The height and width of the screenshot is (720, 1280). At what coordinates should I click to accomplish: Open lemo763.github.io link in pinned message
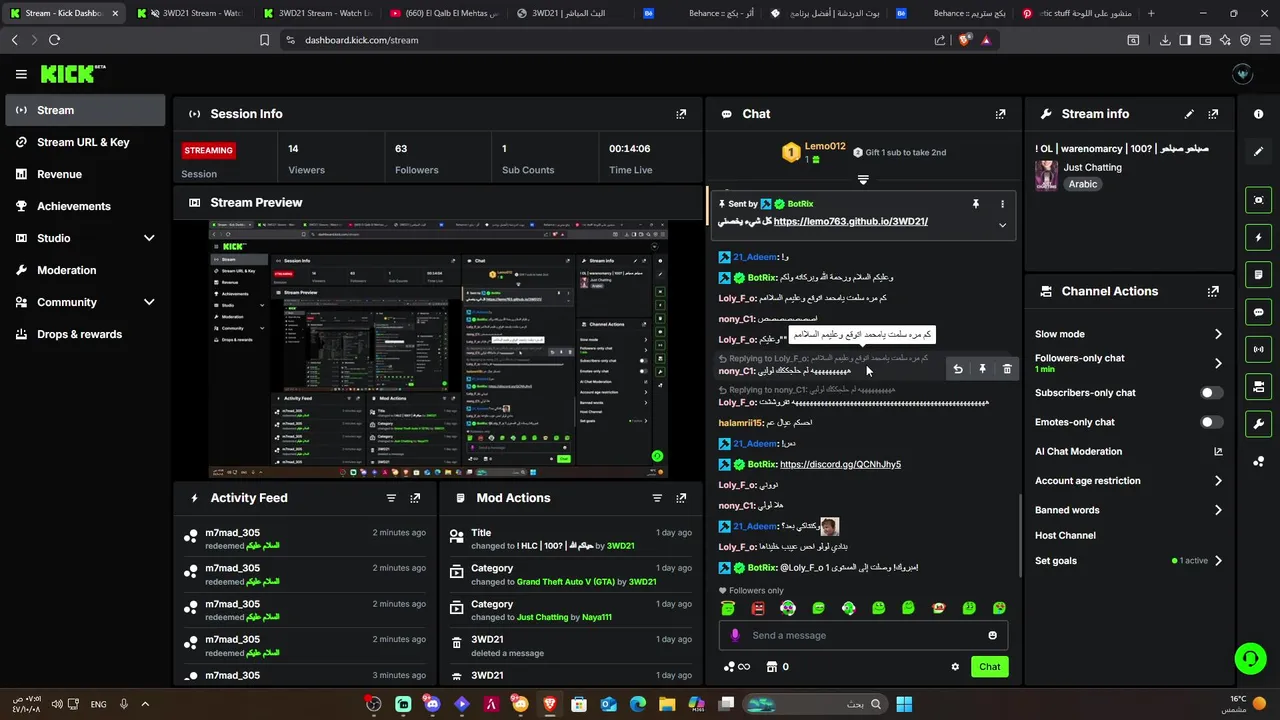[851, 221]
